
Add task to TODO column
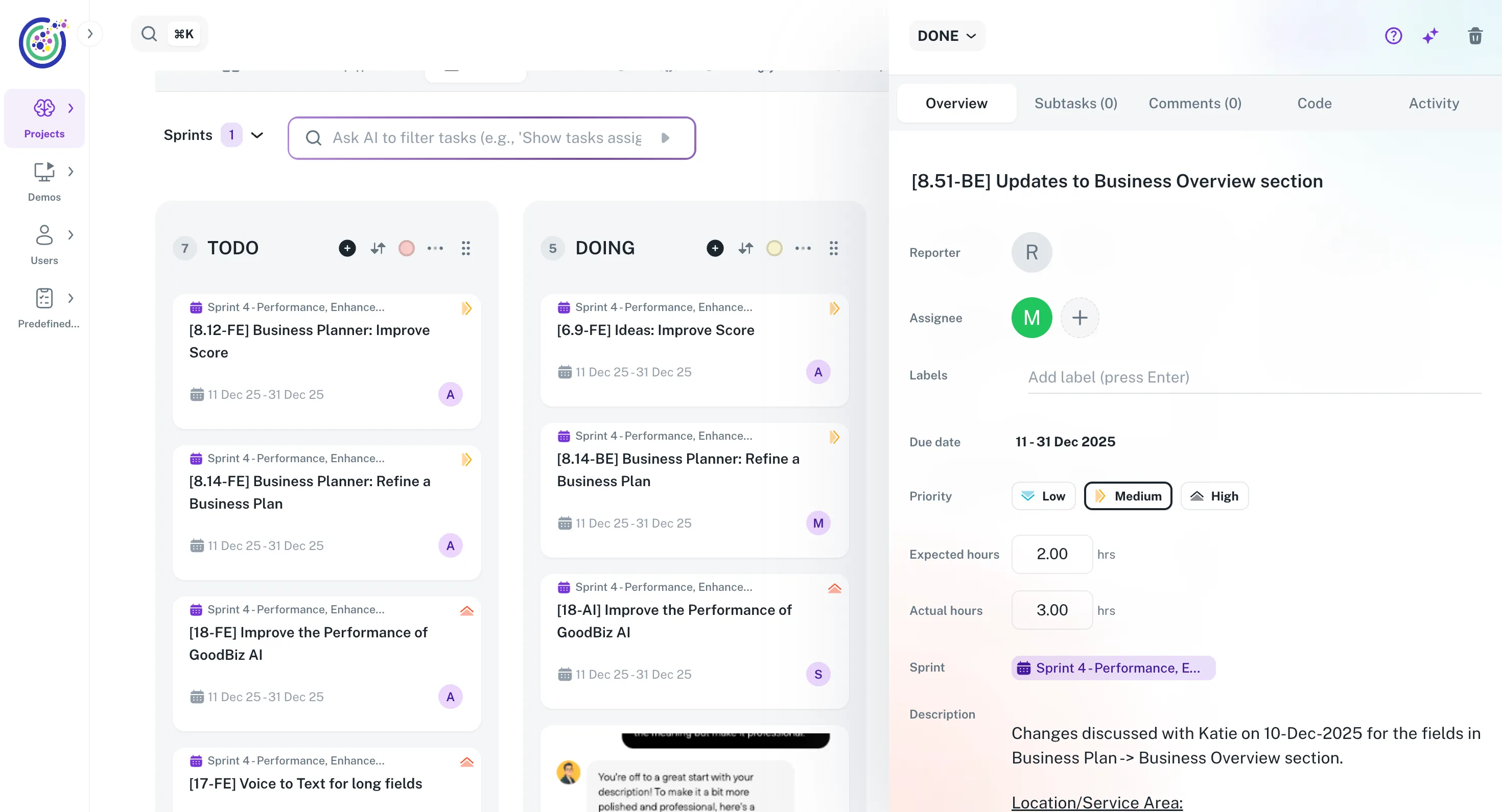click(347, 248)
